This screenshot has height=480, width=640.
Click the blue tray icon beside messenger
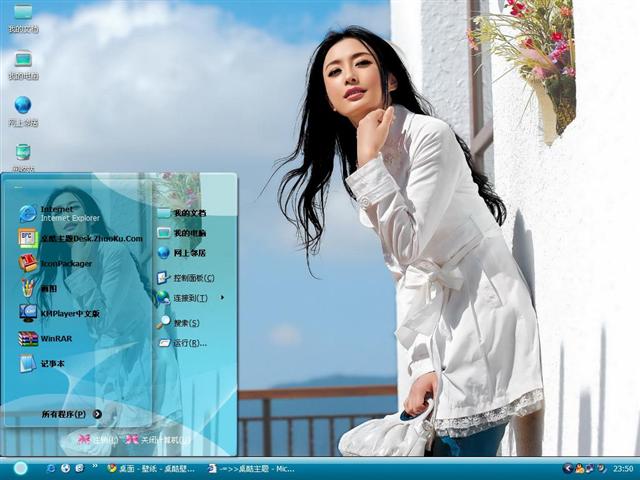(589, 468)
